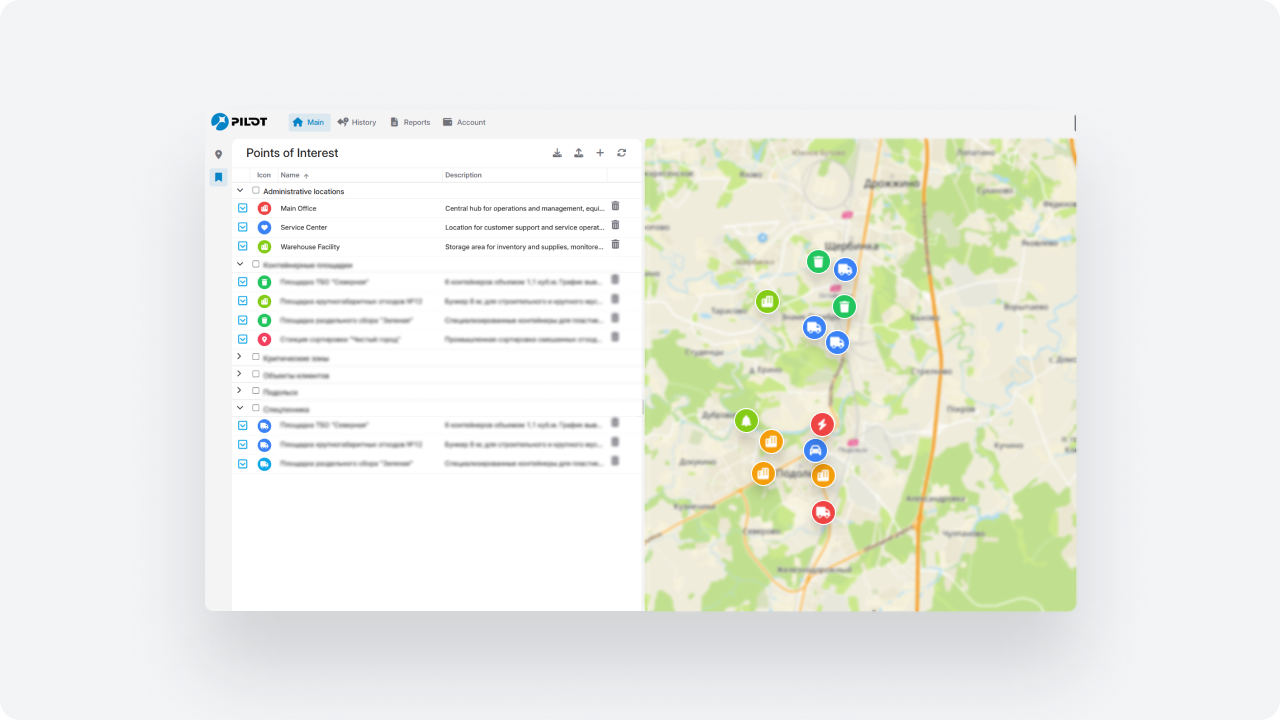Add a new point of interest with plus icon
The height and width of the screenshot is (720, 1280).
600,153
